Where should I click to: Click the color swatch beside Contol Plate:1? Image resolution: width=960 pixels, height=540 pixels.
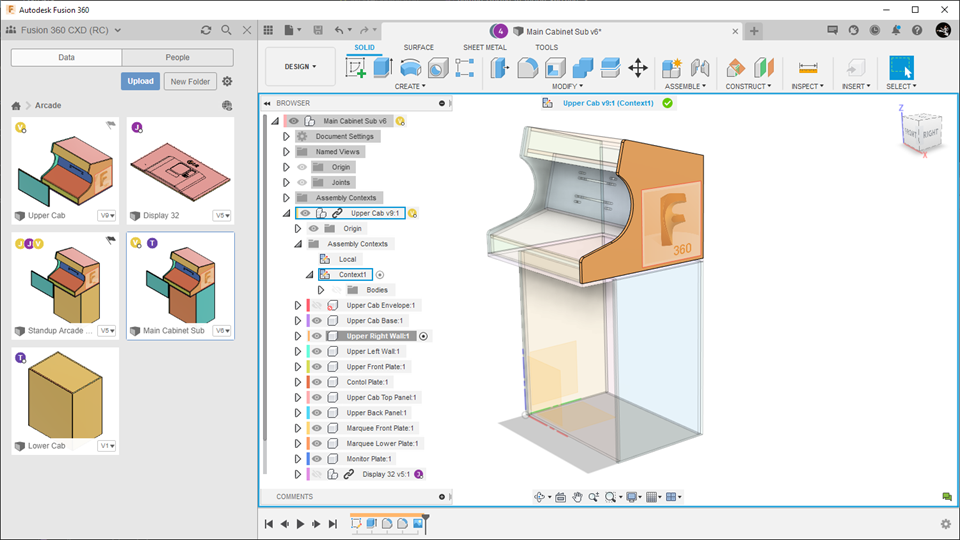[307, 382]
